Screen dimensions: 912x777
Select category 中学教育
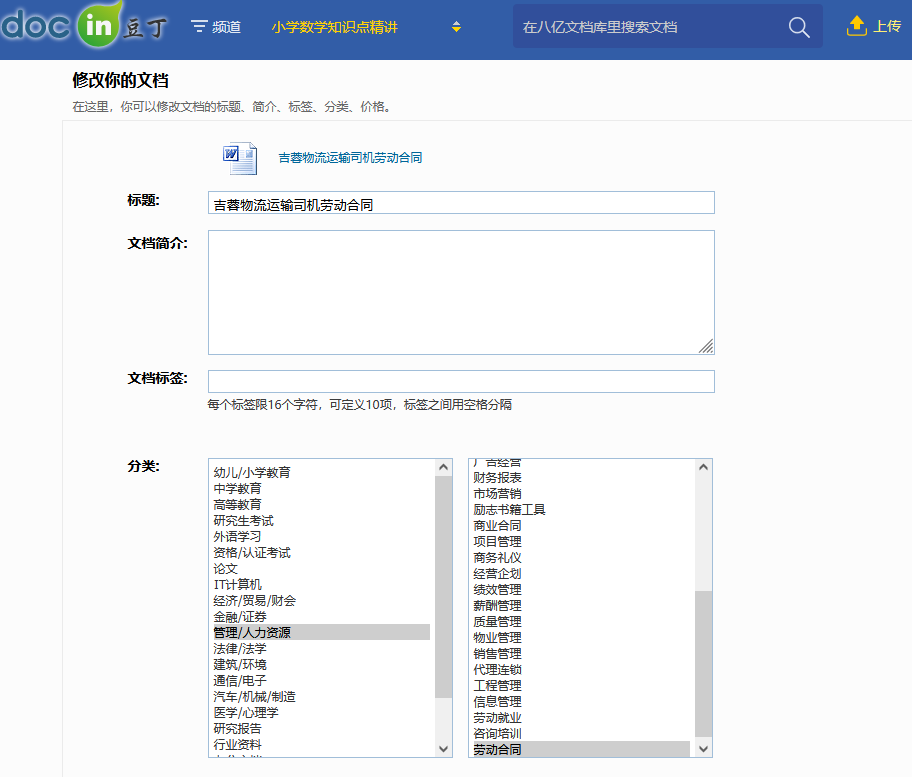[322, 489]
